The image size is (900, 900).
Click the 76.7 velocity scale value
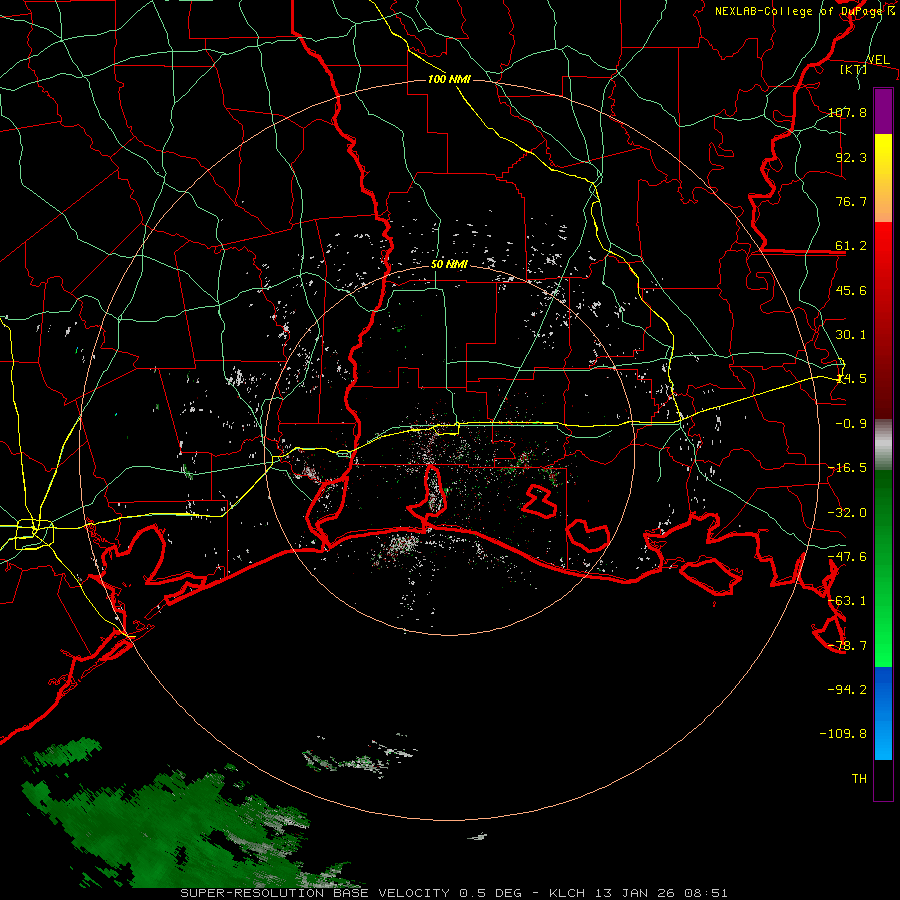point(851,201)
